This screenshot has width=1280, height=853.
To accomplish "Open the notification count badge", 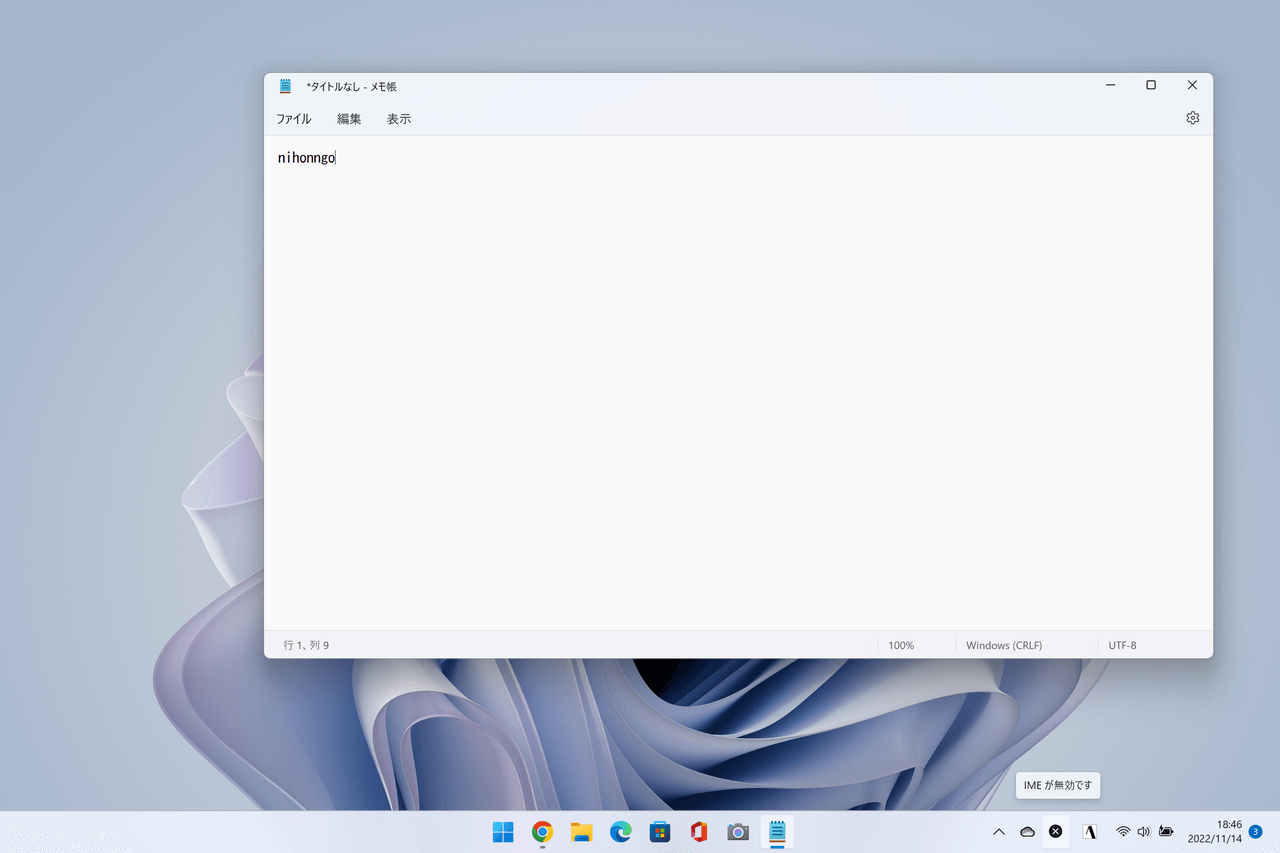I will [1255, 832].
